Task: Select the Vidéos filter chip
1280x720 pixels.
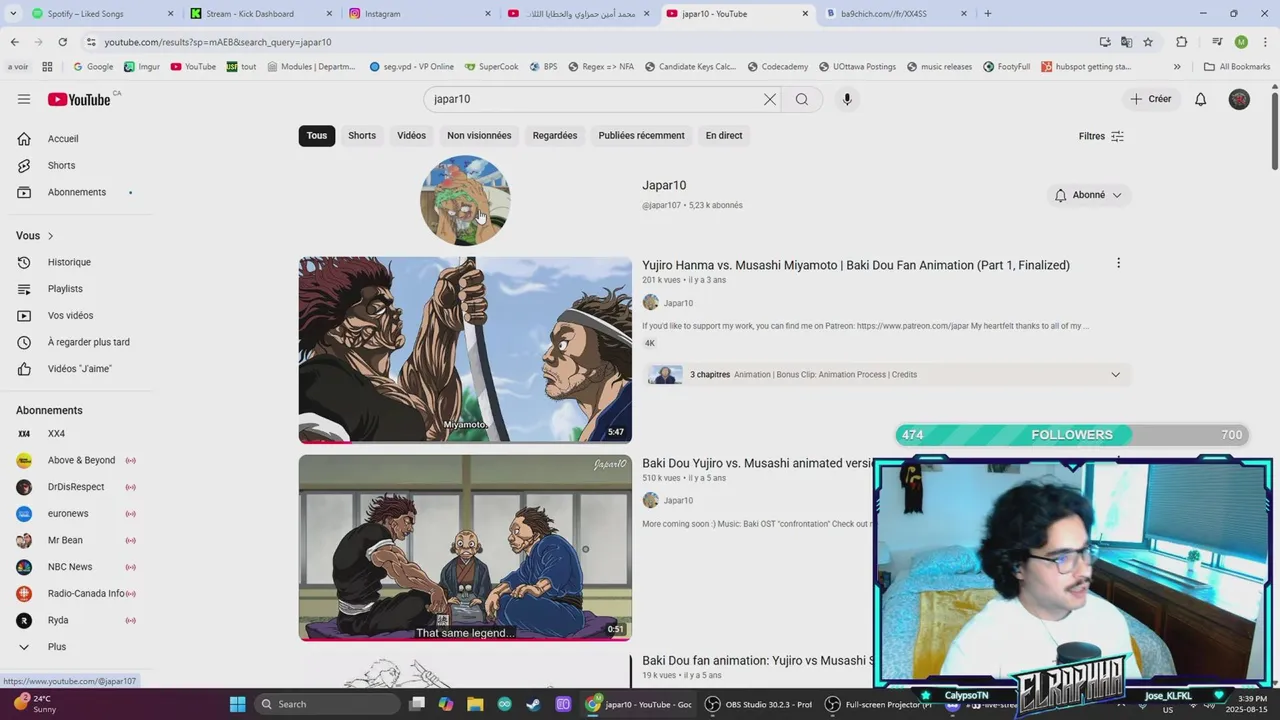Action: tap(411, 136)
